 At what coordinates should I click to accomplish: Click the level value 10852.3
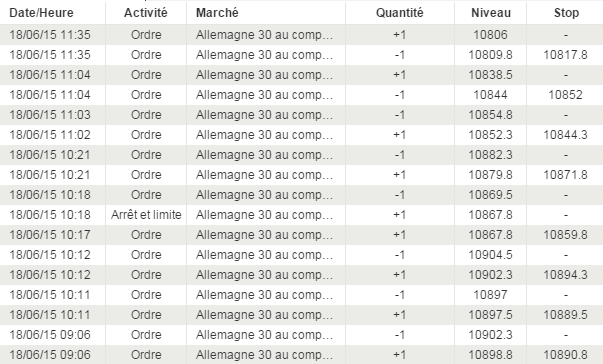[490, 135]
